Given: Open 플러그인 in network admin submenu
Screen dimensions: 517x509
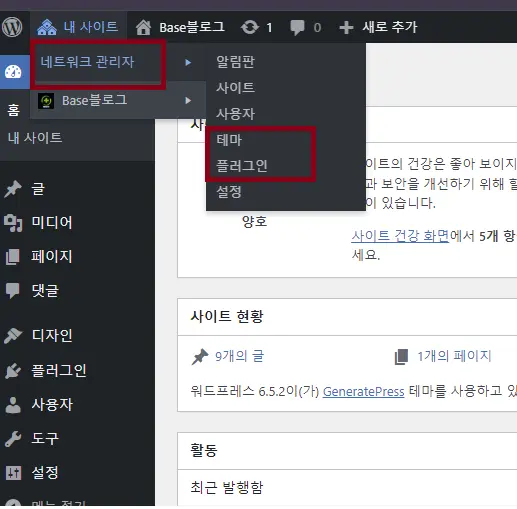Looking at the screenshot, I should click(242, 166).
